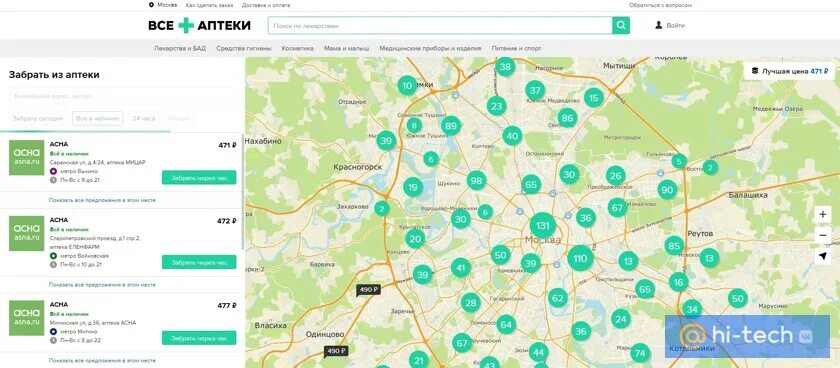840x368 pixels.
Task: Select the map cluster labeled 86
Action: click(x=567, y=118)
